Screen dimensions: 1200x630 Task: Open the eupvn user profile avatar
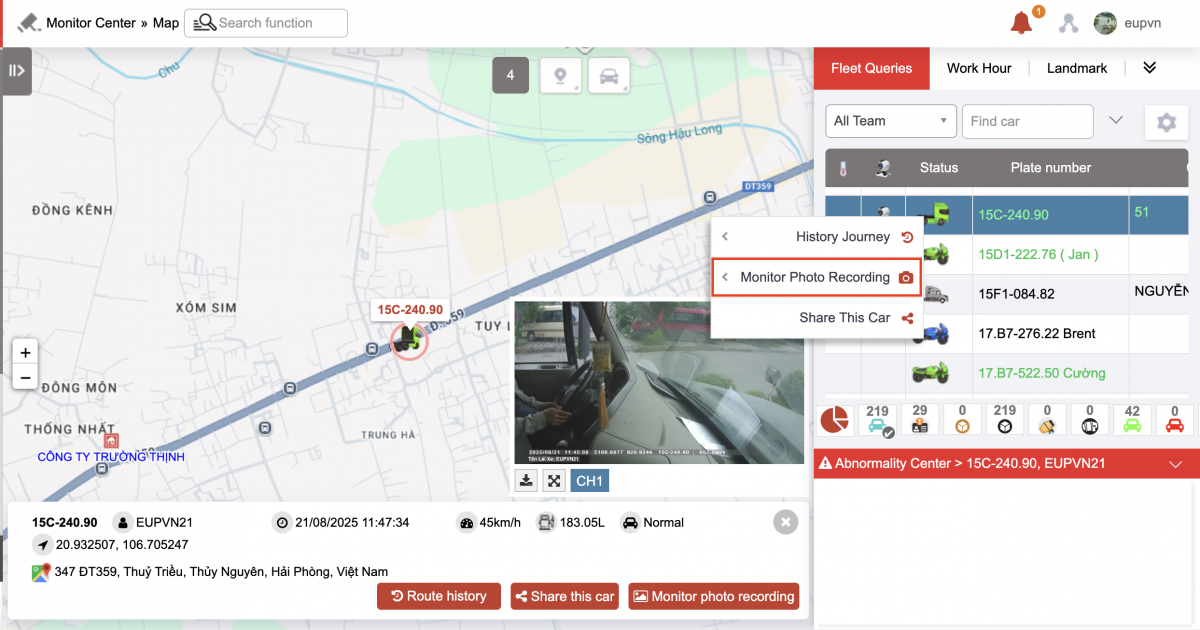pos(1105,23)
